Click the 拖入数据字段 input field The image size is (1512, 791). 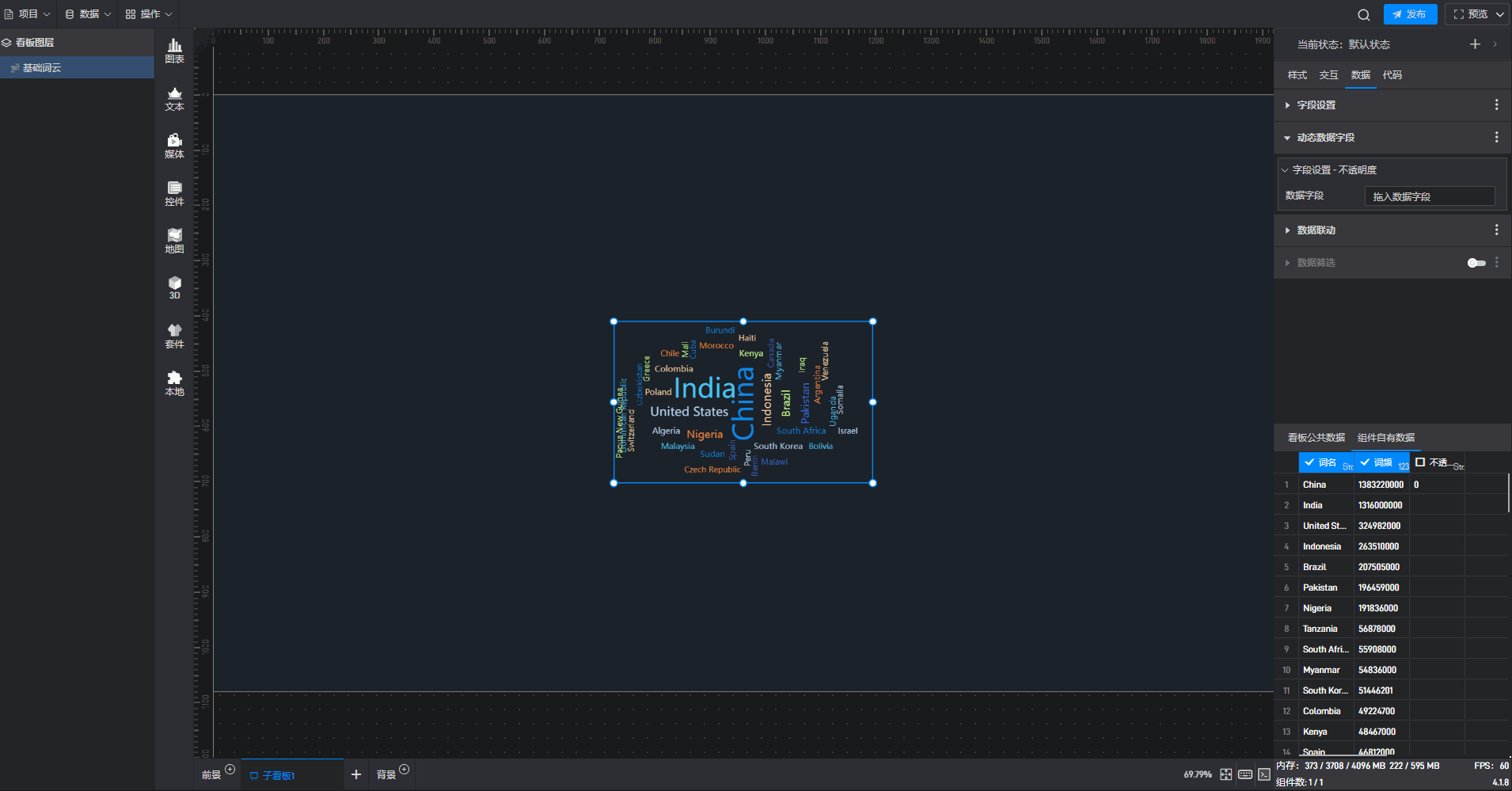1429,196
